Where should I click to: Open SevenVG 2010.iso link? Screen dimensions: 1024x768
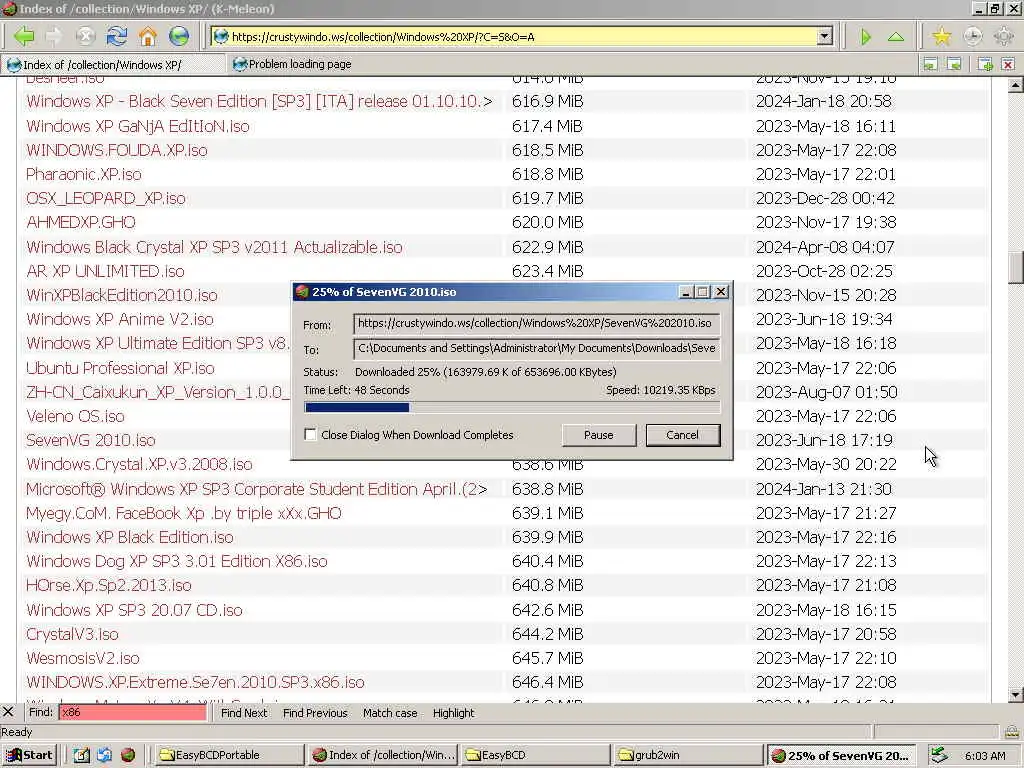pos(90,441)
